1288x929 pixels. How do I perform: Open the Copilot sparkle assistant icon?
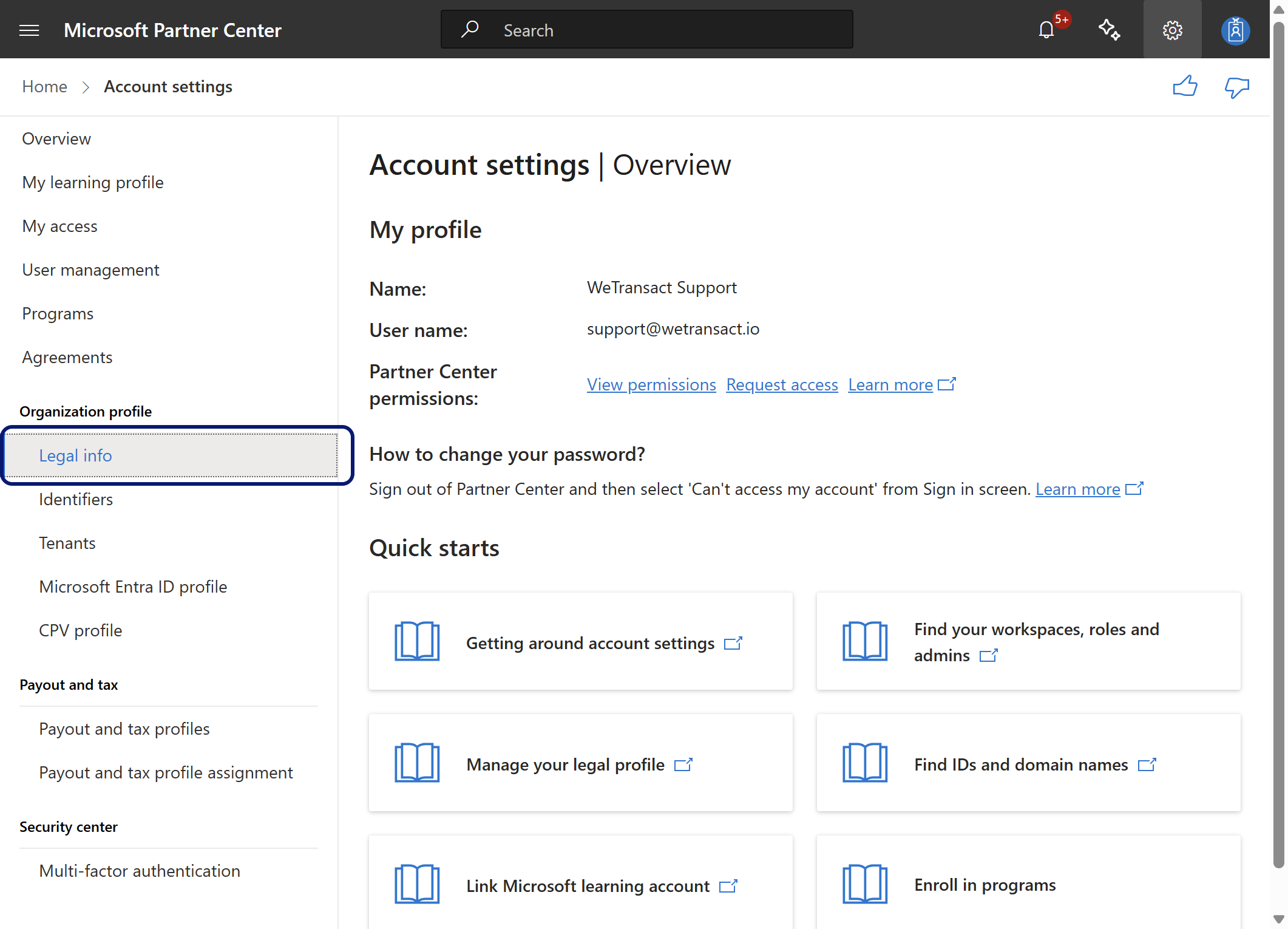(1109, 30)
